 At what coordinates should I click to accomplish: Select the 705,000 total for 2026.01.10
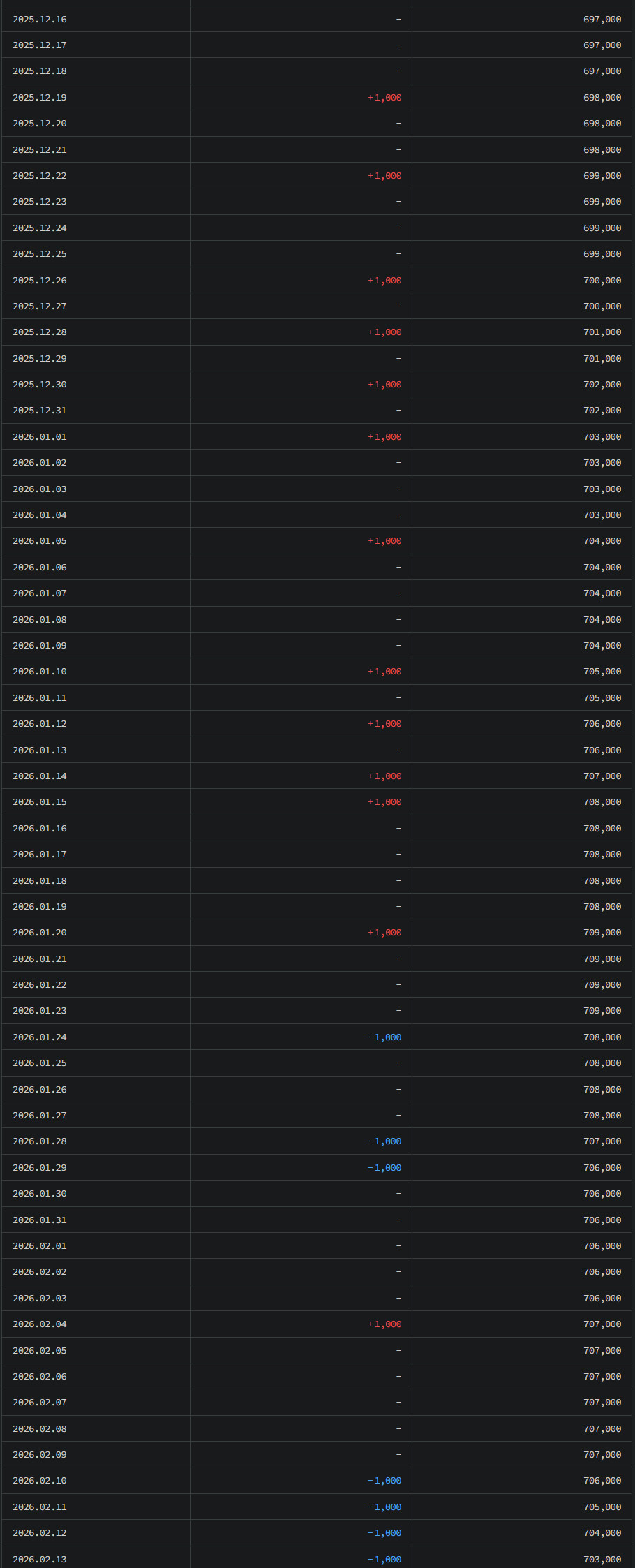click(602, 672)
